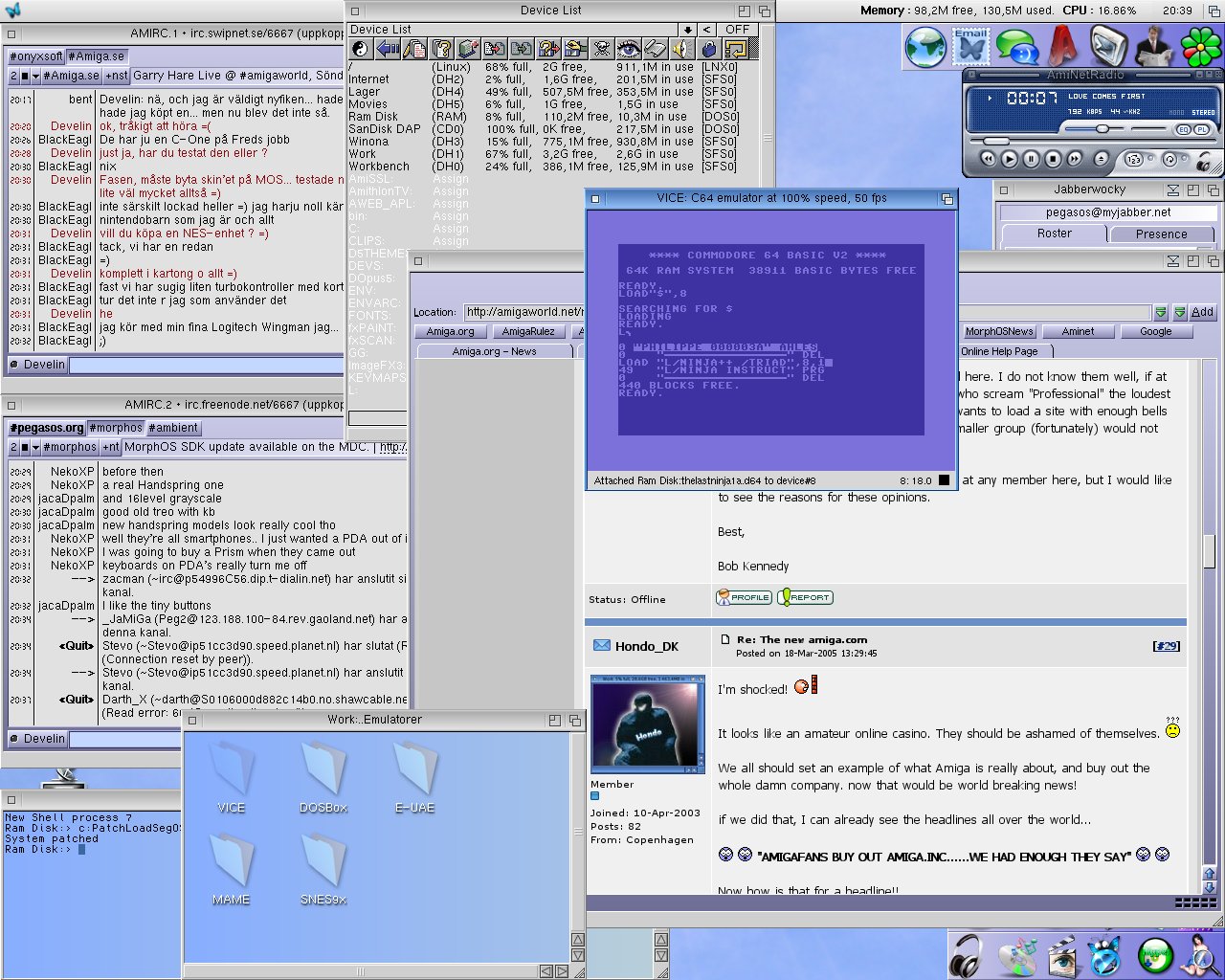This screenshot has height=980, width=1225.
Task: Open the DOSBox folder icon
Action: 323,779
